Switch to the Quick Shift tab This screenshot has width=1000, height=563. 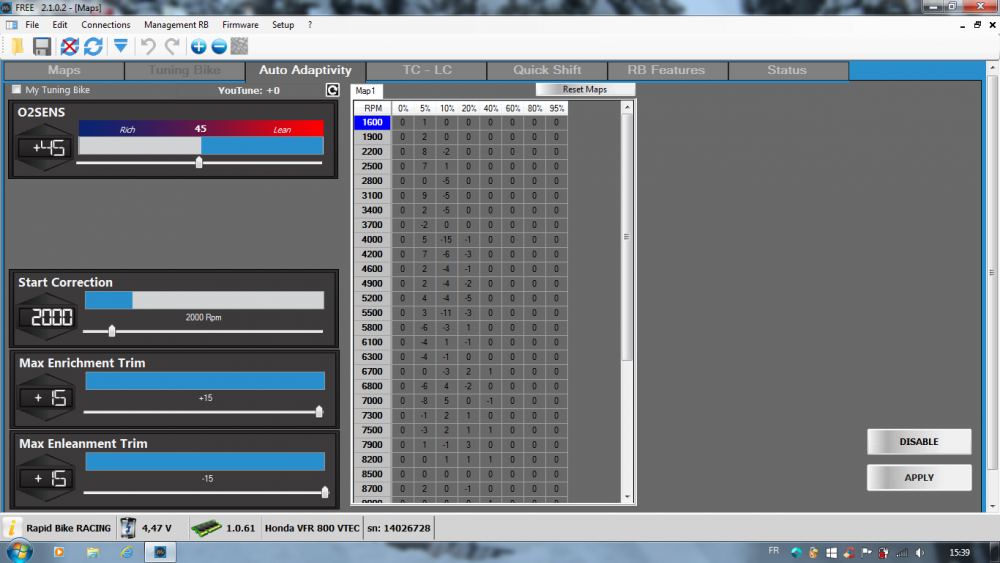(547, 70)
